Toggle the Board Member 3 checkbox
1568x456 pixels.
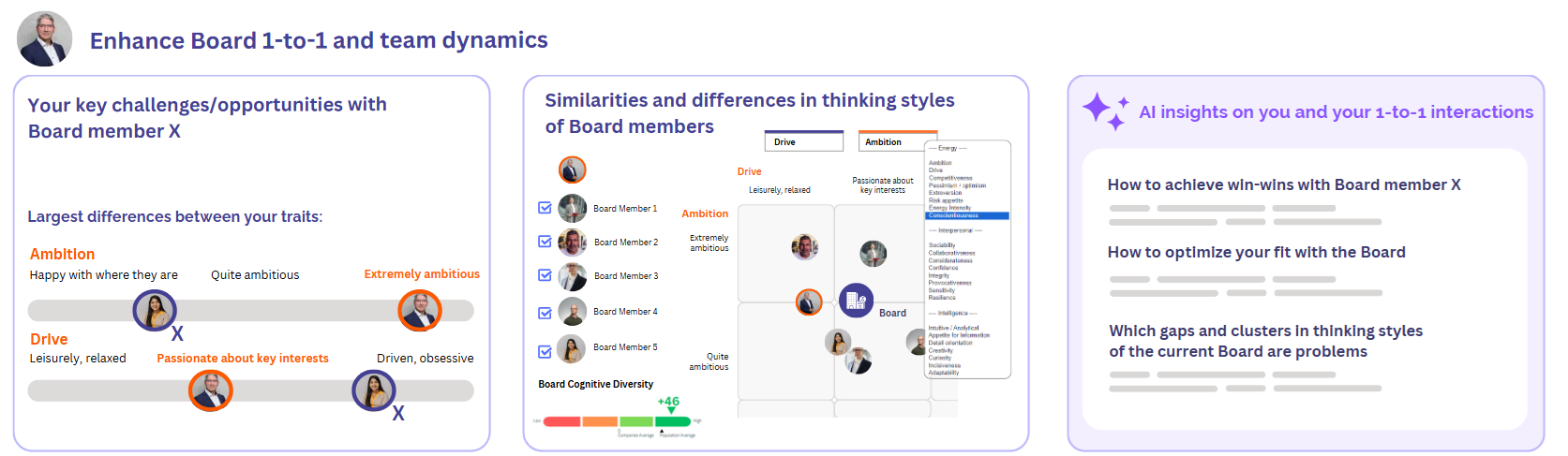[x=545, y=275]
